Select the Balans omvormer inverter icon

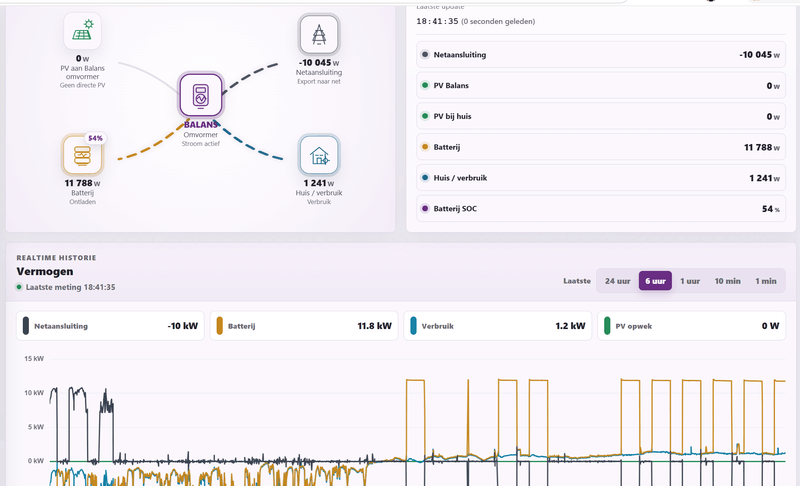(x=201, y=95)
